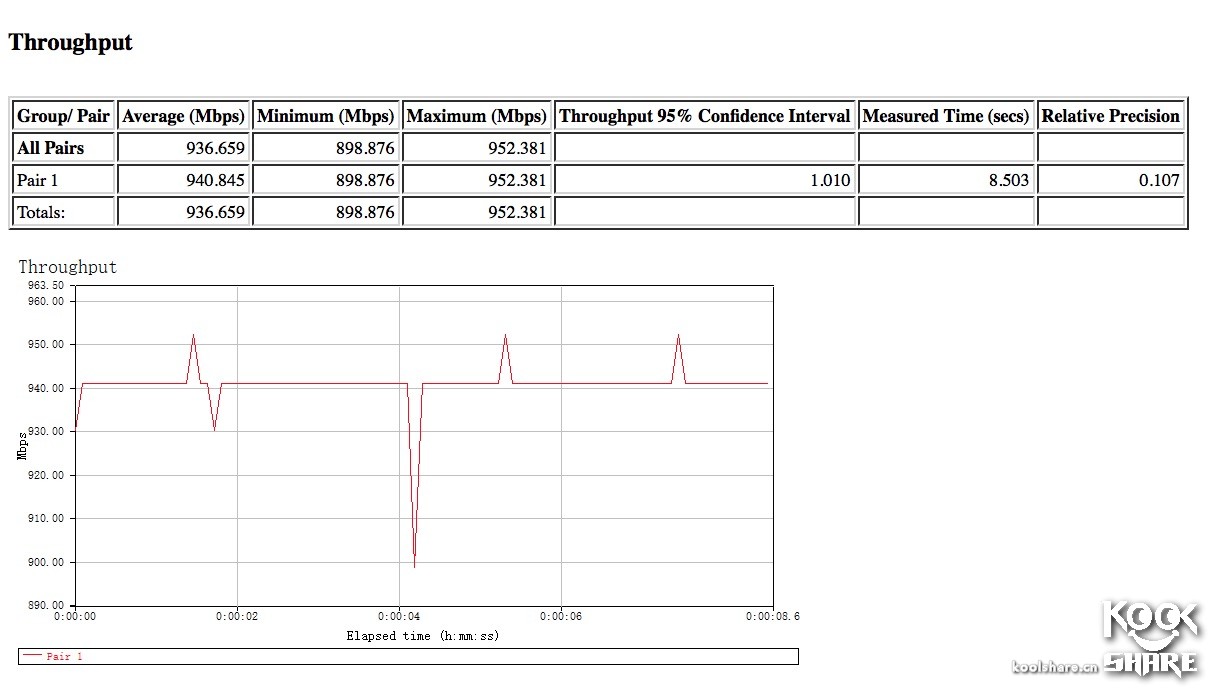Click the 900.00 y-axis label

pyautogui.click(x=46, y=562)
